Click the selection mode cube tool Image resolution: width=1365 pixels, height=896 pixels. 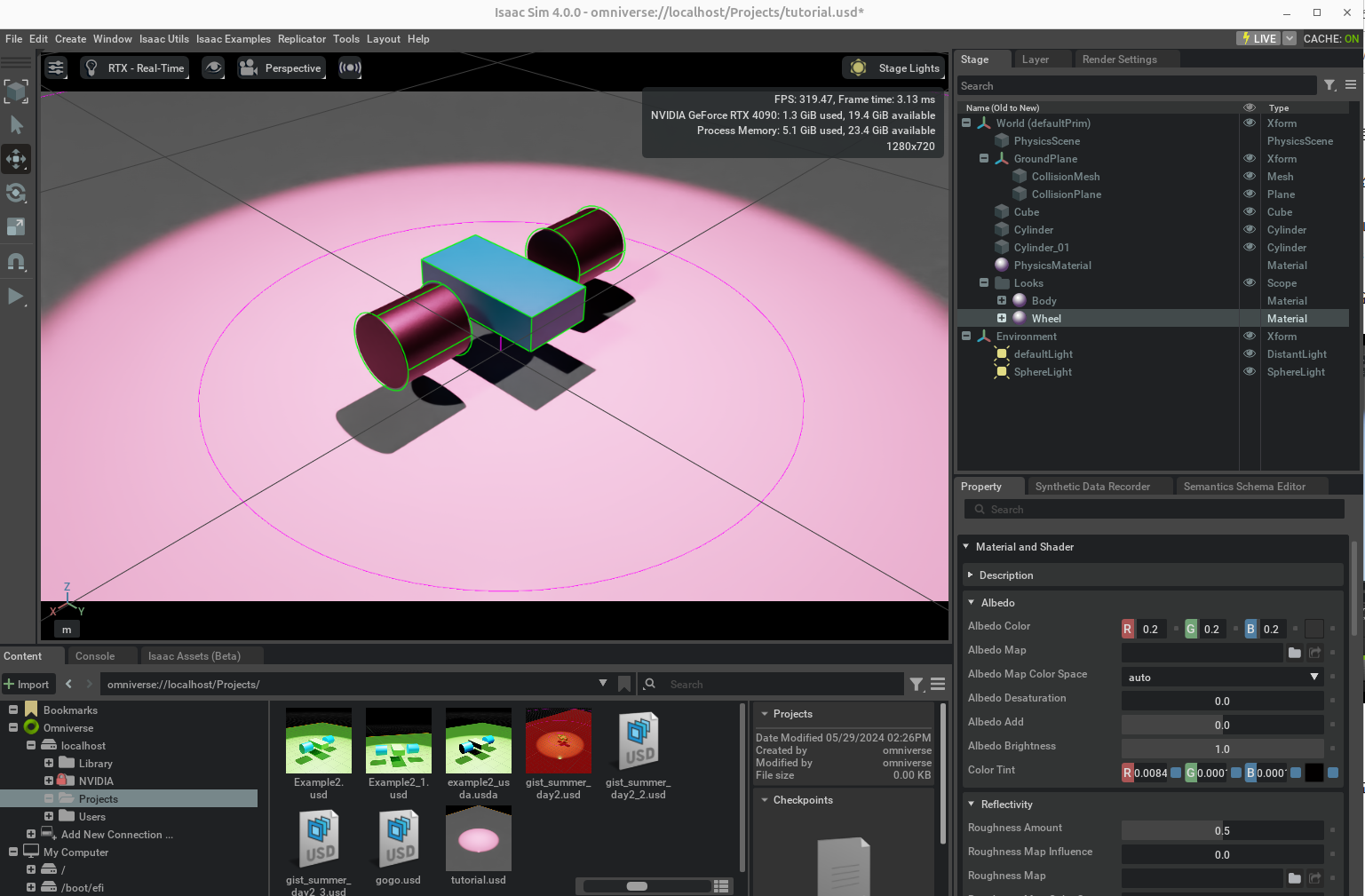click(16, 91)
